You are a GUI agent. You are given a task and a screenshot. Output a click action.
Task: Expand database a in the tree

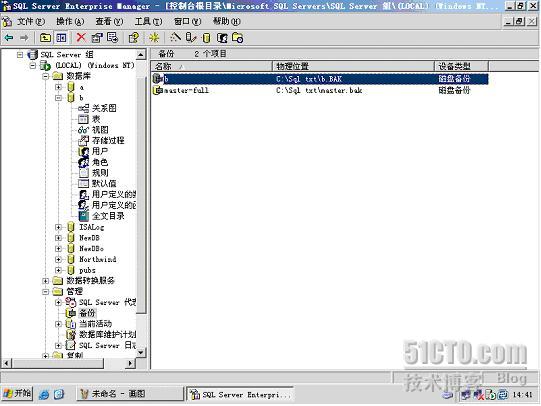click(x=58, y=87)
